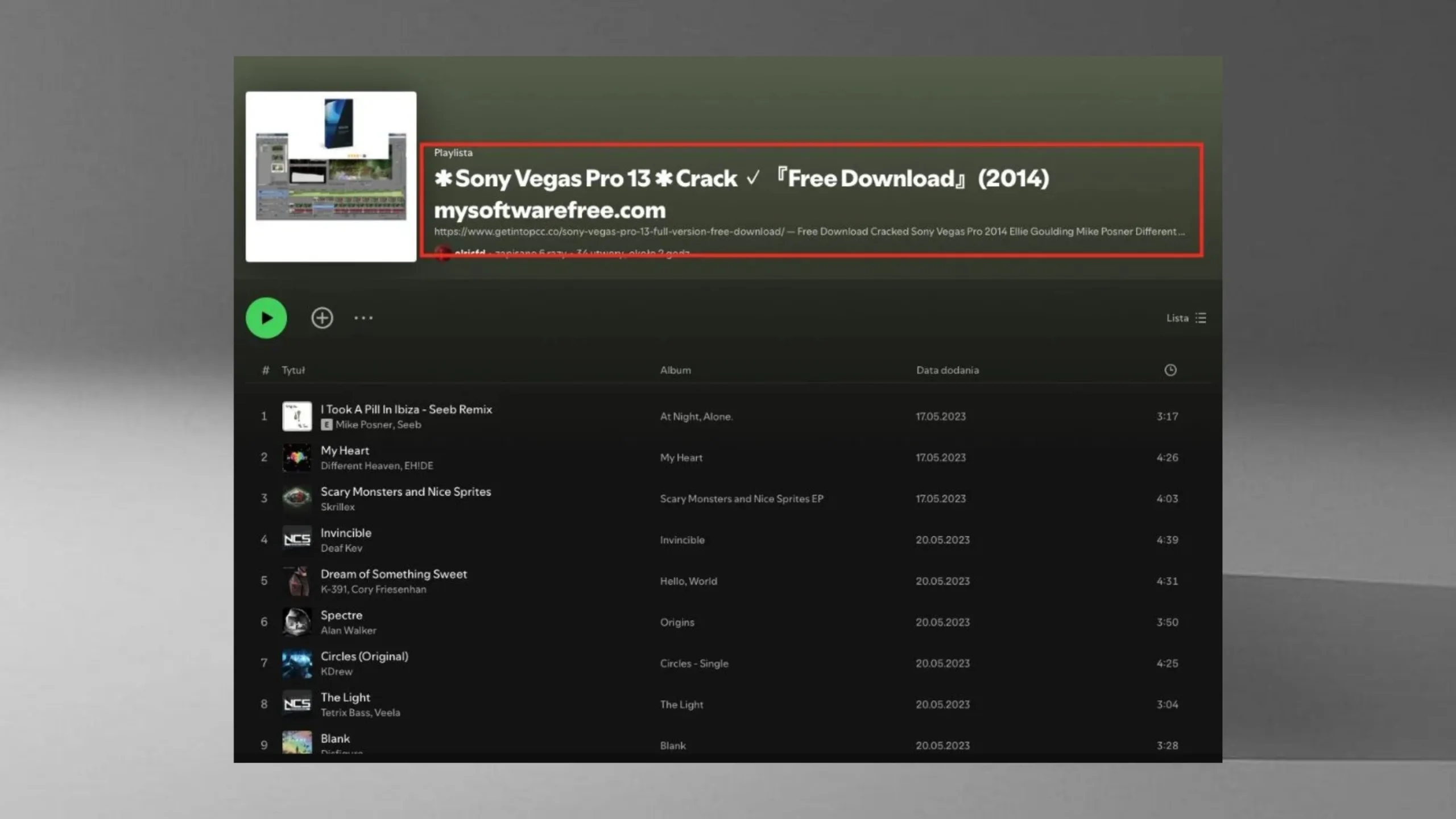Screen dimensions: 1456x819
Task: Open Blank in the Album column
Action: 673,746
